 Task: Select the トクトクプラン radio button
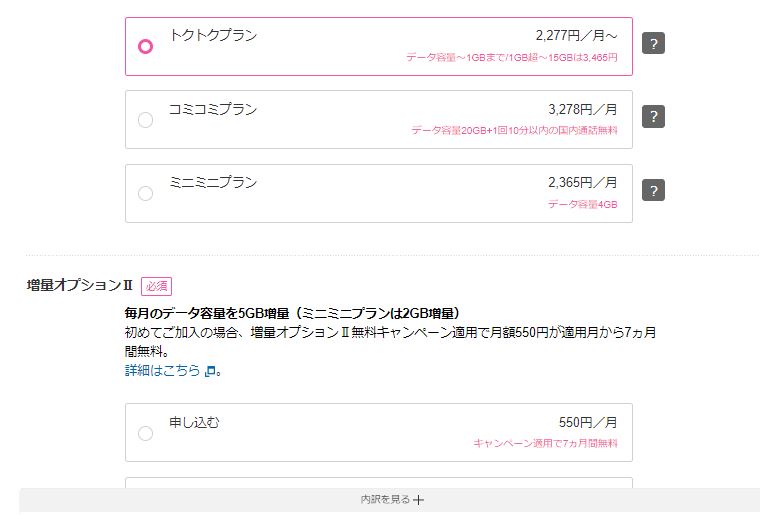pos(145,47)
